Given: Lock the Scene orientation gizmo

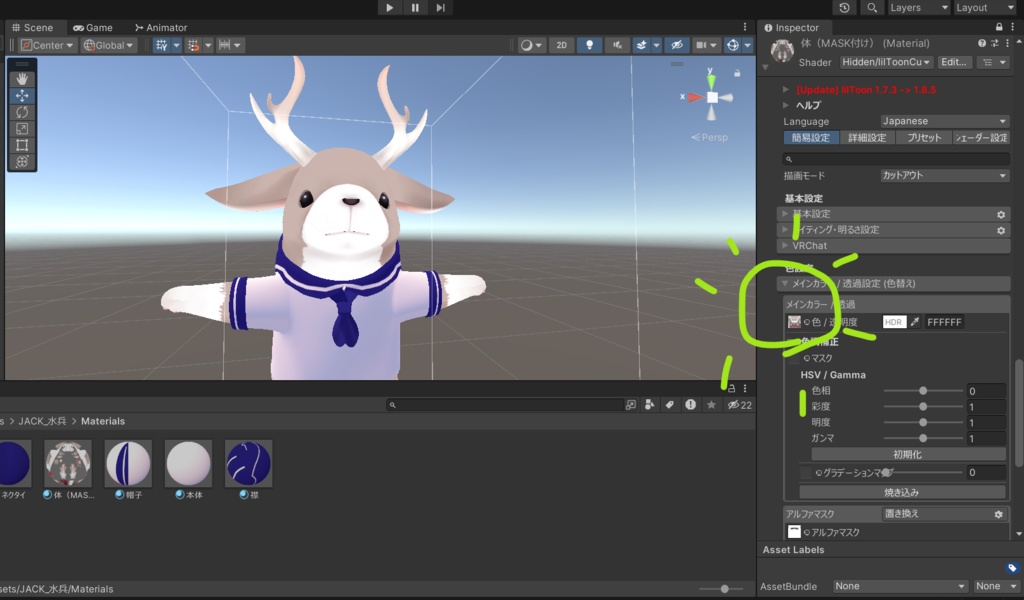Looking at the screenshot, I should pyautogui.click(x=737, y=73).
